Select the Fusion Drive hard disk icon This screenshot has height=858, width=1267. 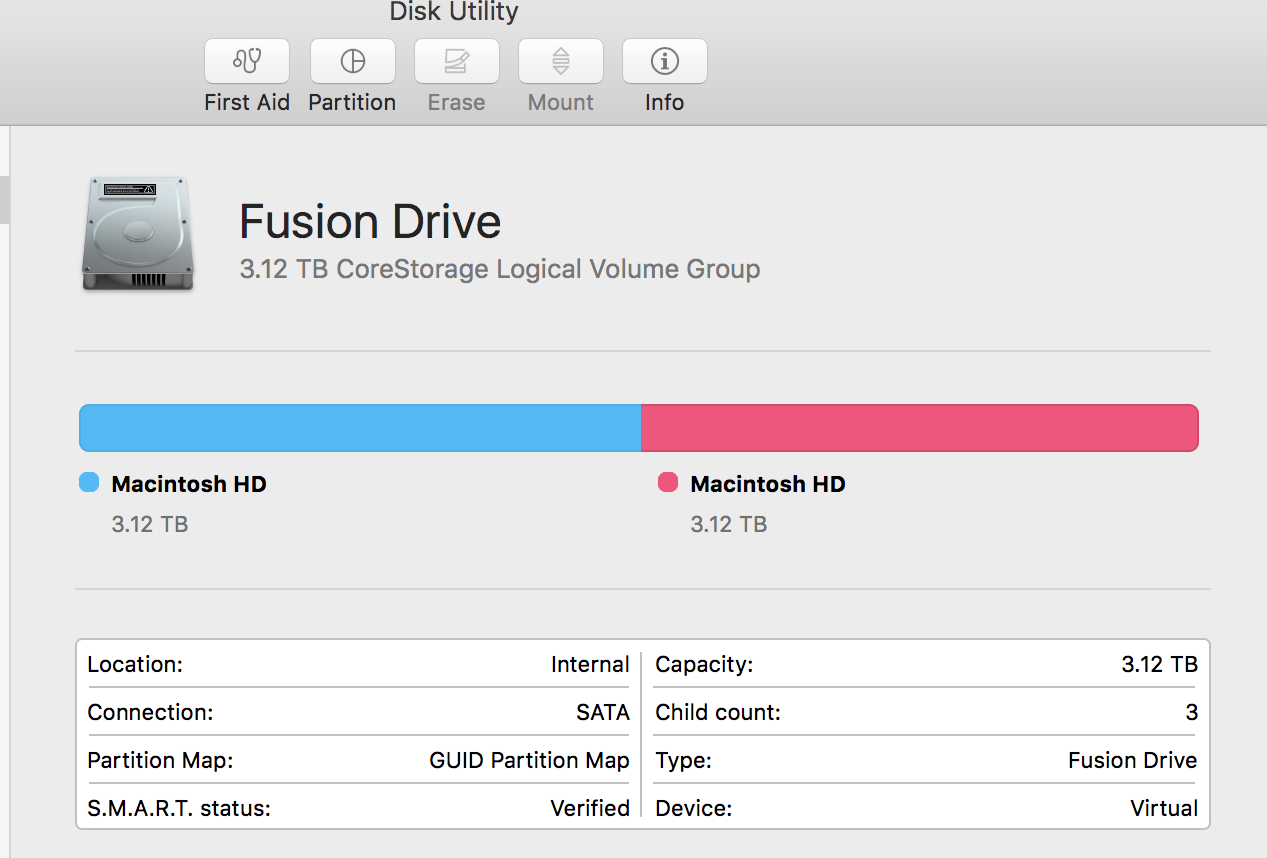coord(138,235)
